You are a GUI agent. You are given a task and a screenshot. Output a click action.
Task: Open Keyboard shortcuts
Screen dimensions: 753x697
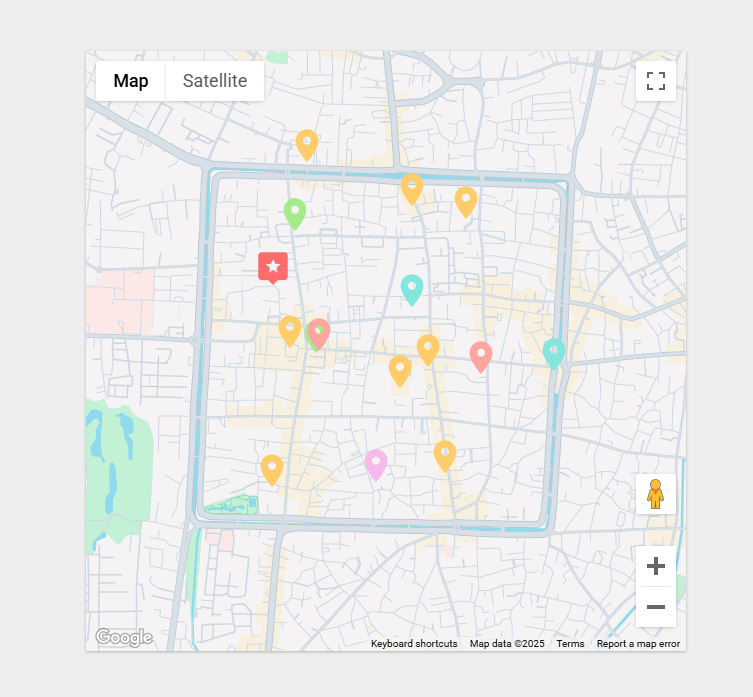414,644
